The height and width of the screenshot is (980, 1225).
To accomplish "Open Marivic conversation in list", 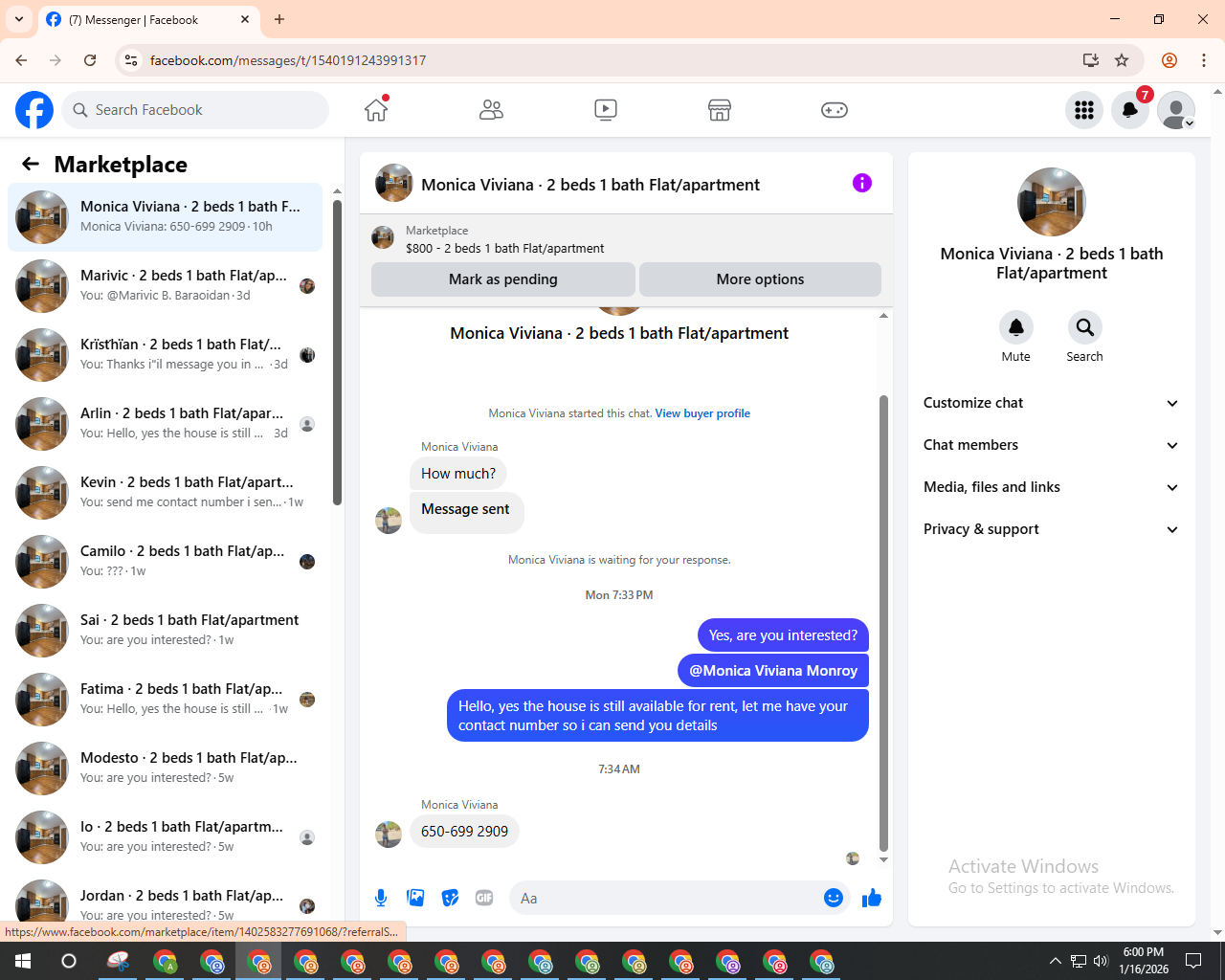I will [x=166, y=286].
